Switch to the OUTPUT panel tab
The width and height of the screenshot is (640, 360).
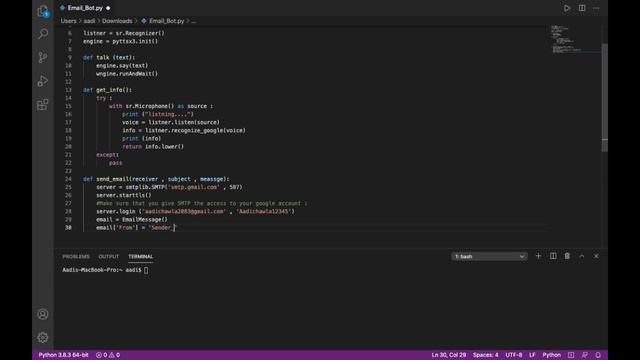(109, 256)
